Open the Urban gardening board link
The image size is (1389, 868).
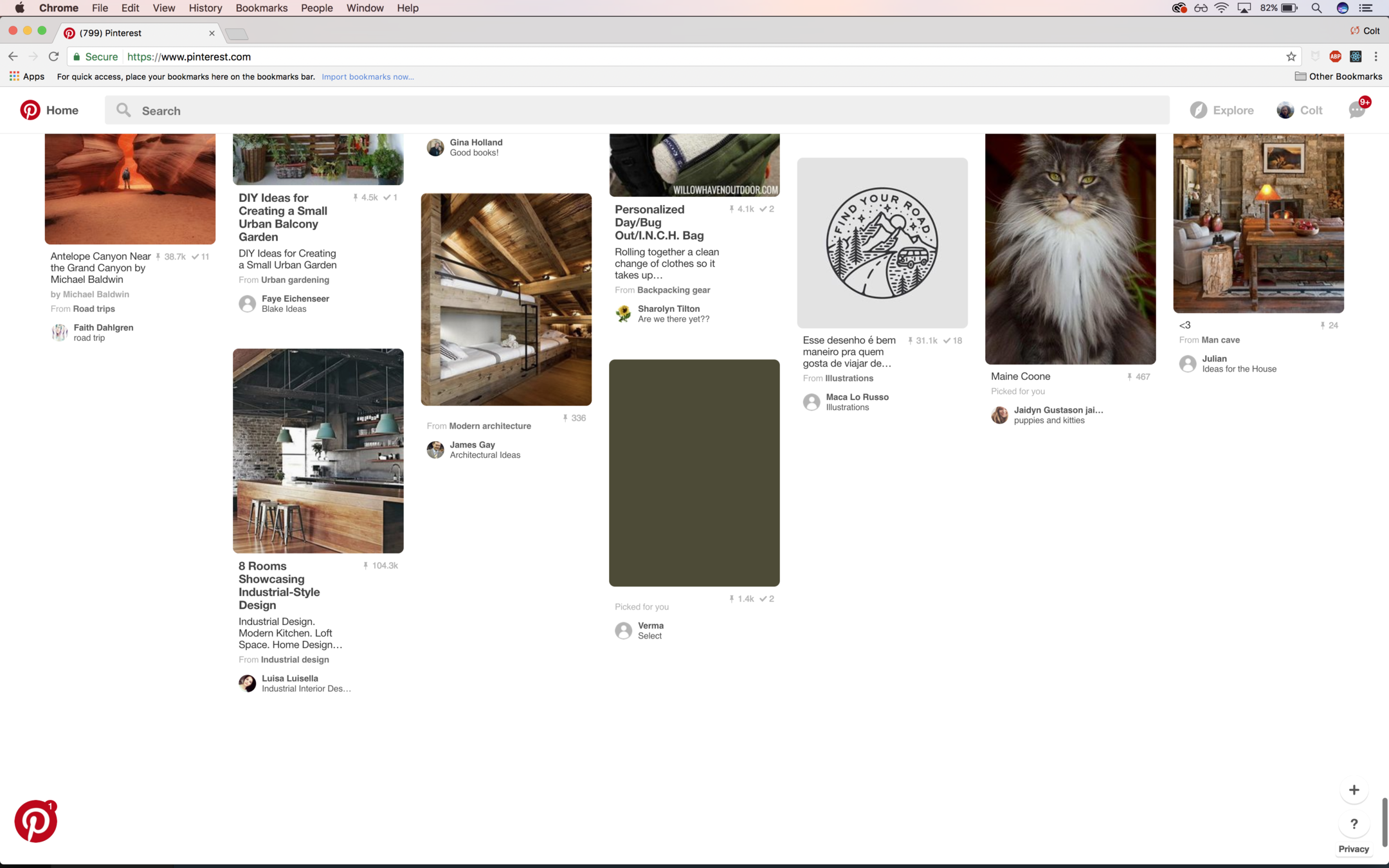click(295, 280)
